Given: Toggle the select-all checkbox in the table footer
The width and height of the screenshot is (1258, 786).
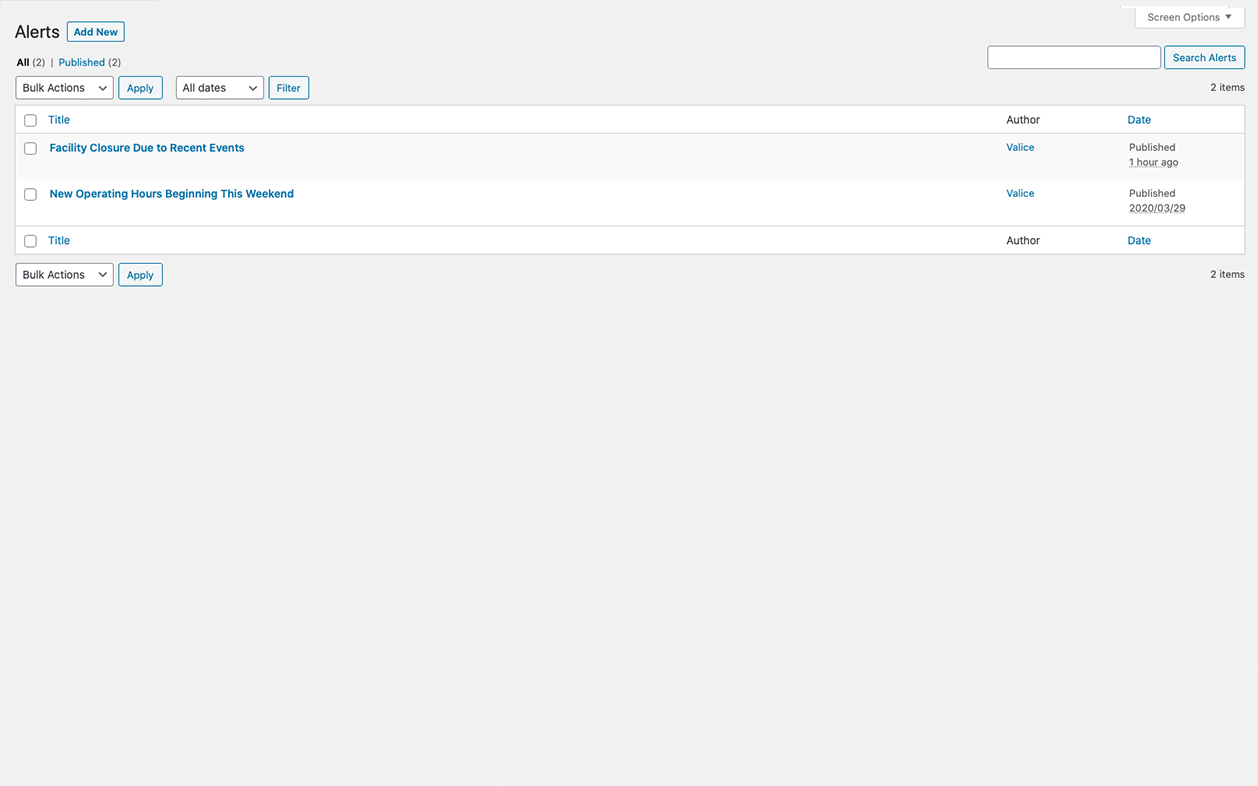Looking at the screenshot, I should [30, 241].
